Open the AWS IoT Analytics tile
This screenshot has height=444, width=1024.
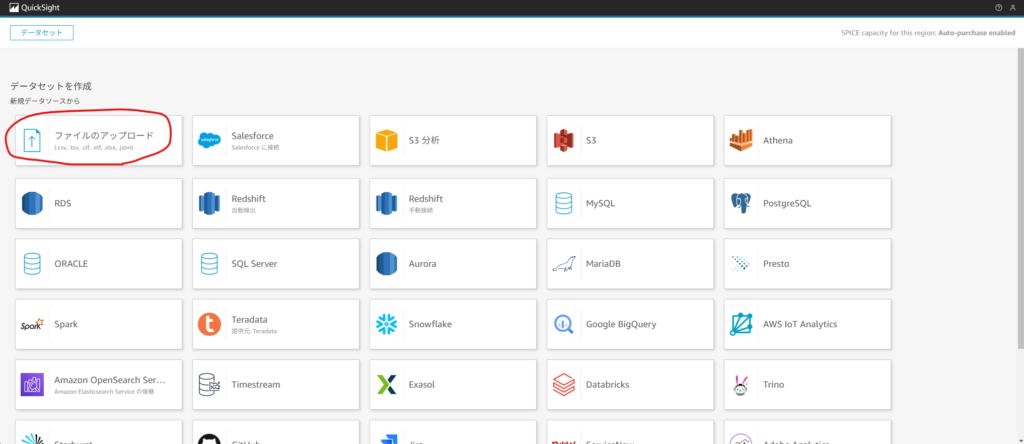pos(806,324)
